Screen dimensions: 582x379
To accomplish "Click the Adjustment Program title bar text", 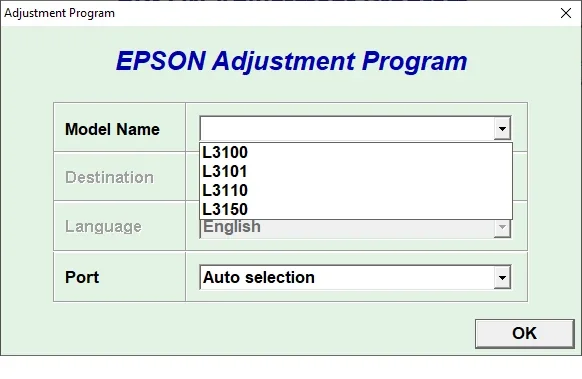I will [59, 13].
